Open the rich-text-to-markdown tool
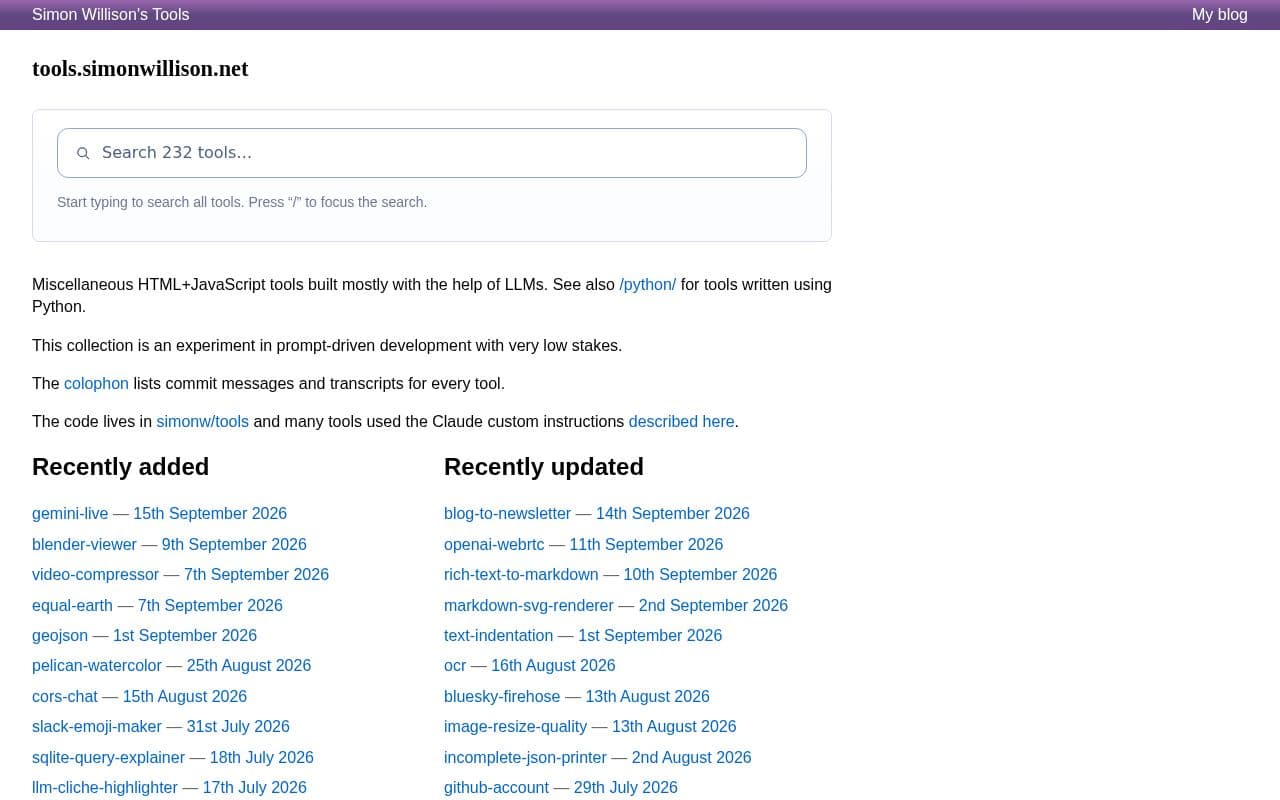1280x800 pixels. tap(521, 574)
